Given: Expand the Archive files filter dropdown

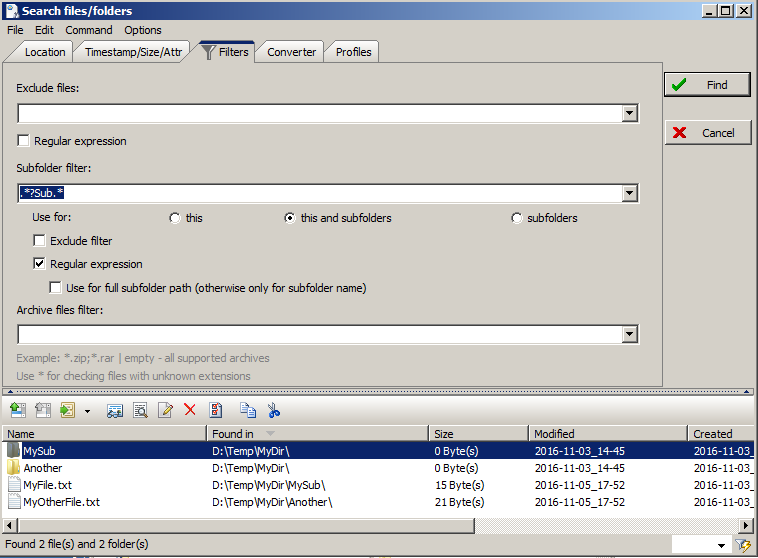Looking at the screenshot, I should click(x=630, y=335).
